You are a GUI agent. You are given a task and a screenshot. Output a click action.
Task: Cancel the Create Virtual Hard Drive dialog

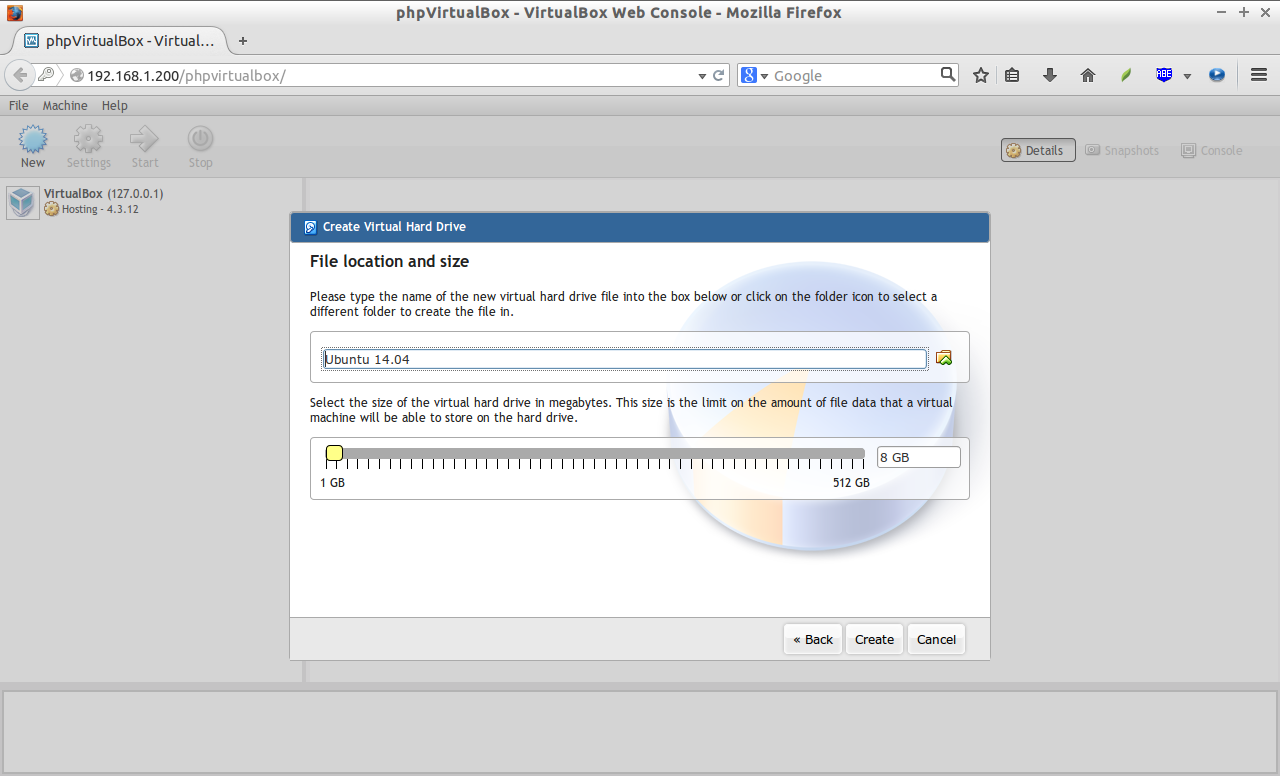pos(936,639)
